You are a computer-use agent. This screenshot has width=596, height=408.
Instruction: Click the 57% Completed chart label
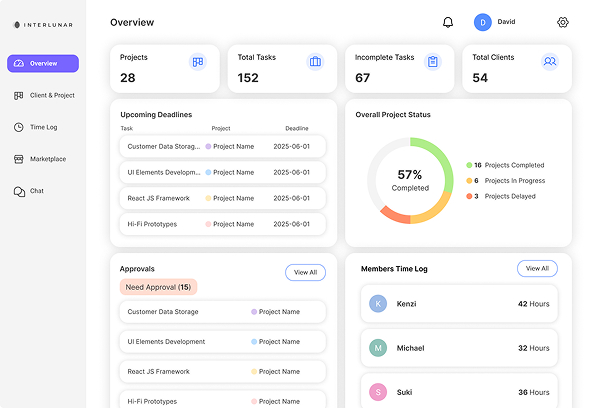coord(410,180)
